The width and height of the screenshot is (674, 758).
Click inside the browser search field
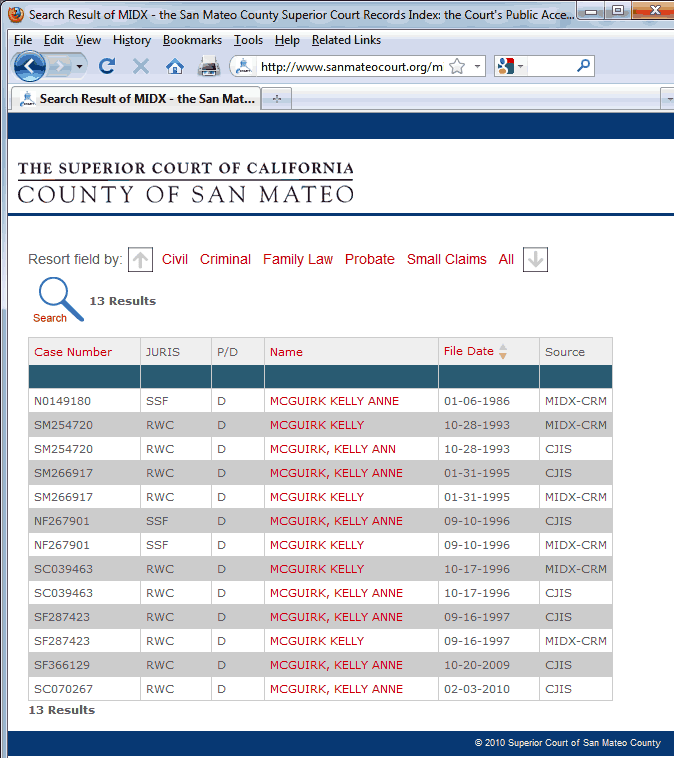(550, 66)
